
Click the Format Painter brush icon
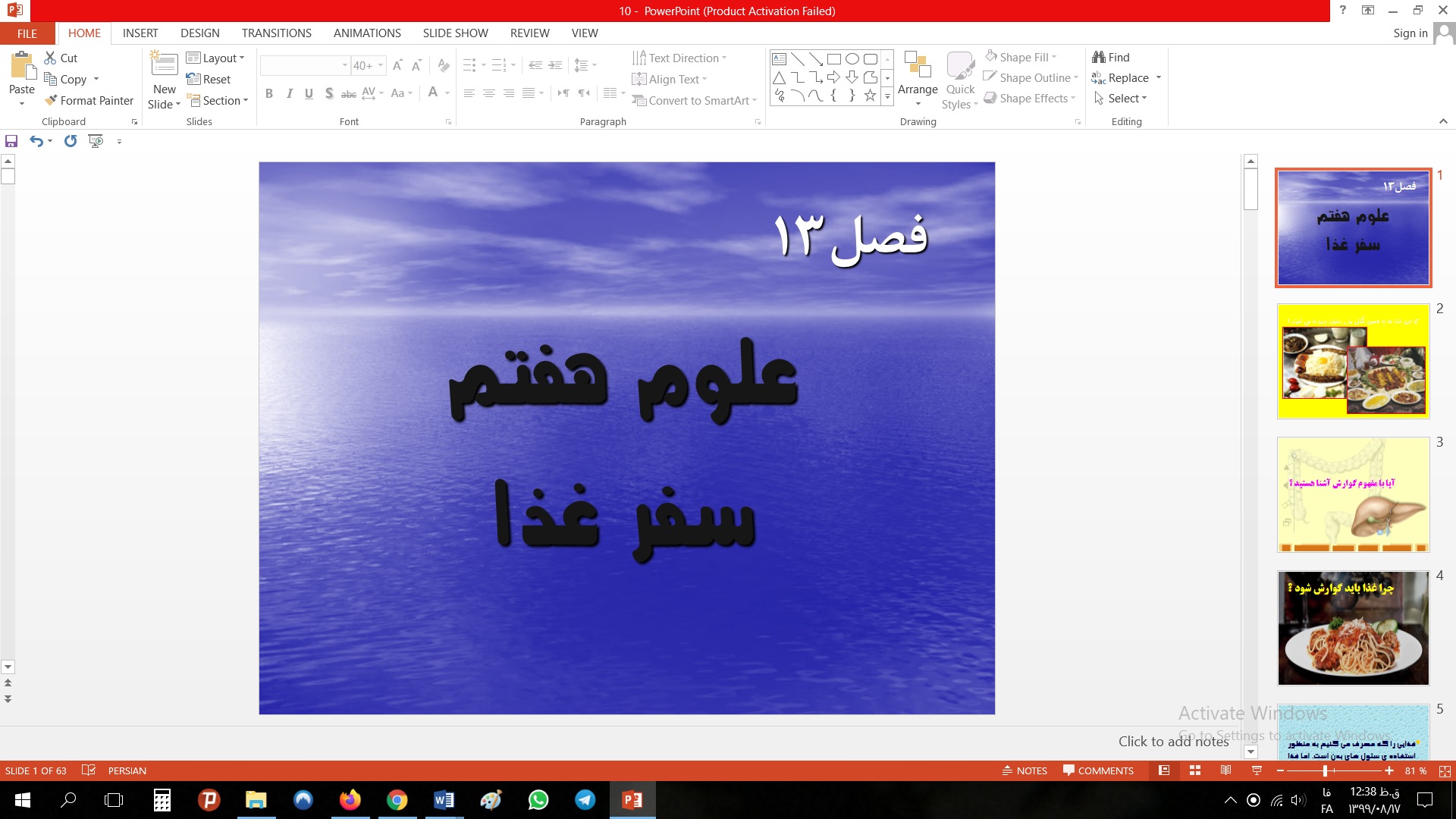pos(51,100)
